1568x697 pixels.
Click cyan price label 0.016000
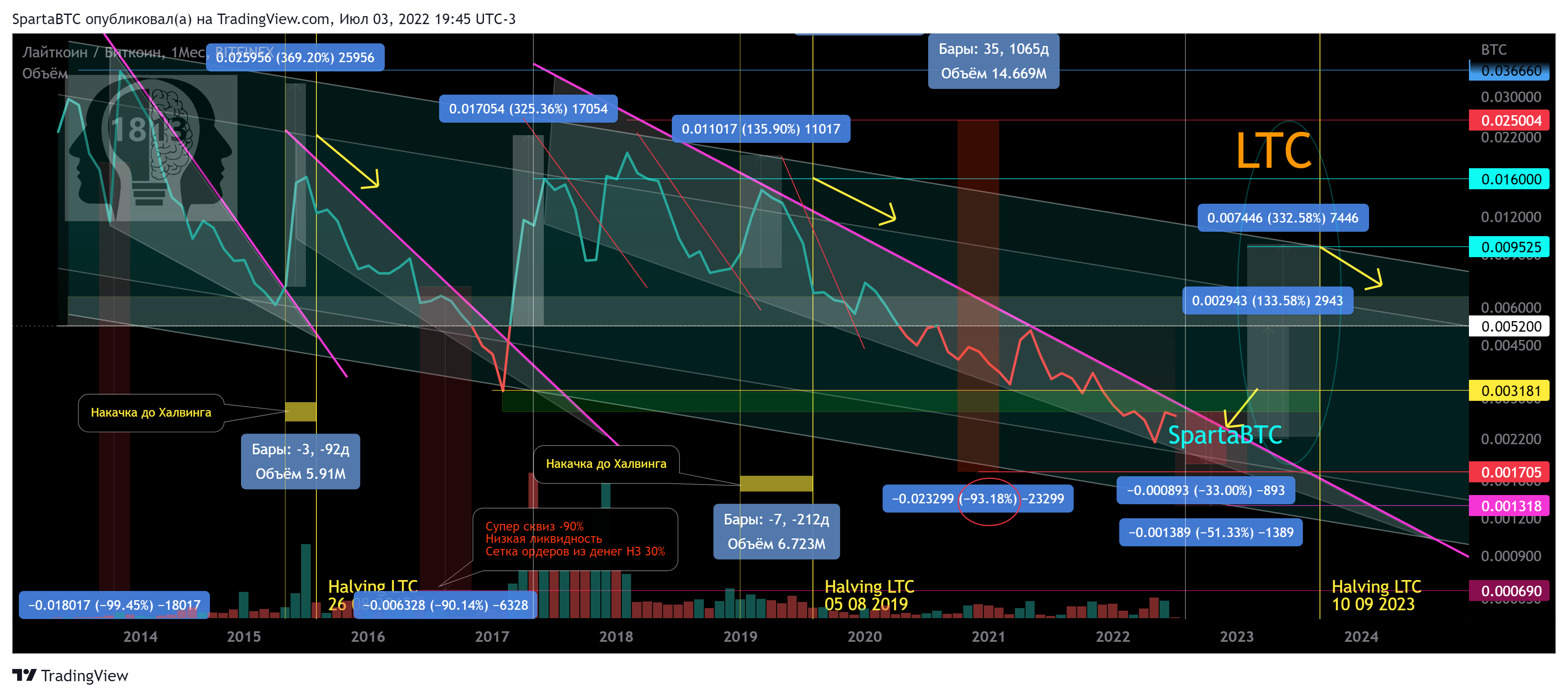(1509, 179)
